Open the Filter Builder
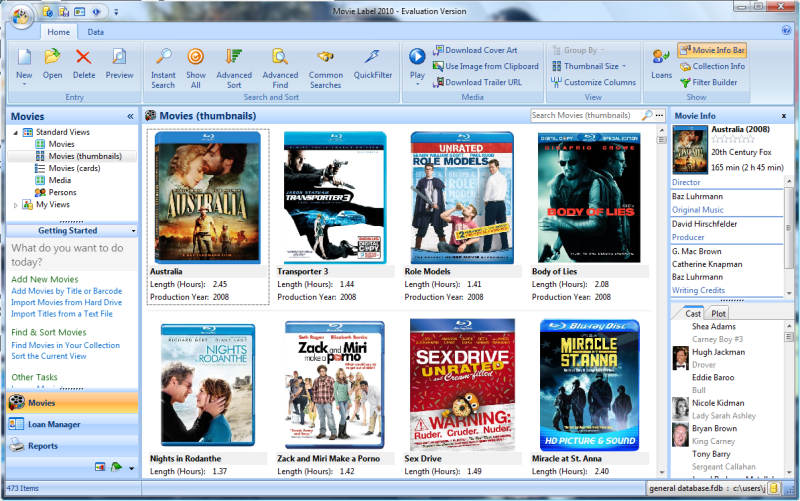The image size is (800, 501). coord(709,82)
